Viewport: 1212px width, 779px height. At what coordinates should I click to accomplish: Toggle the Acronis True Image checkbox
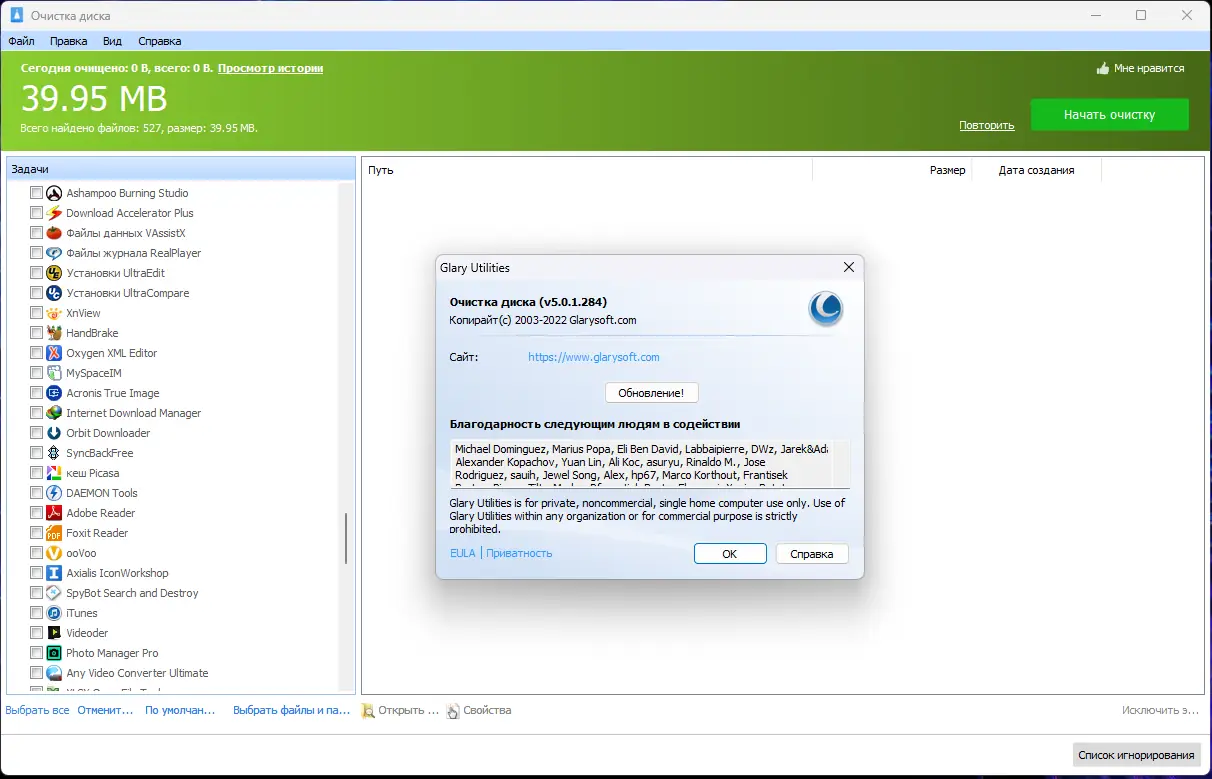tap(37, 393)
